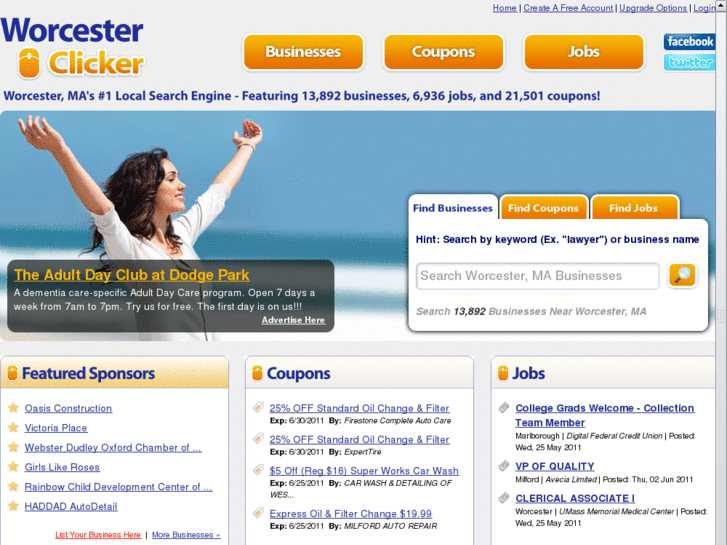The width and height of the screenshot is (727, 545).
Task: Click tag icon next to Super Works Car Wash
Action: click(258, 470)
